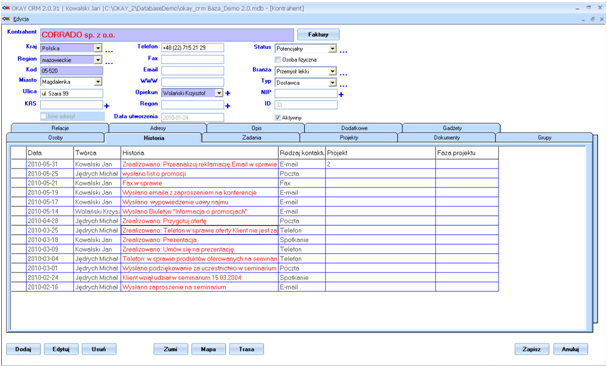The width and height of the screenshot is (607, 366).
Task: Click the Faza projektu column header
Action: tap(467, 153)
